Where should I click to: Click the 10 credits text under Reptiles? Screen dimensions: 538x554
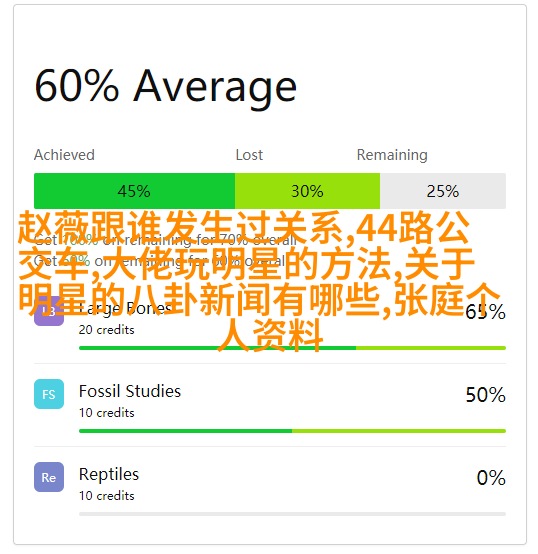point(106,496)
